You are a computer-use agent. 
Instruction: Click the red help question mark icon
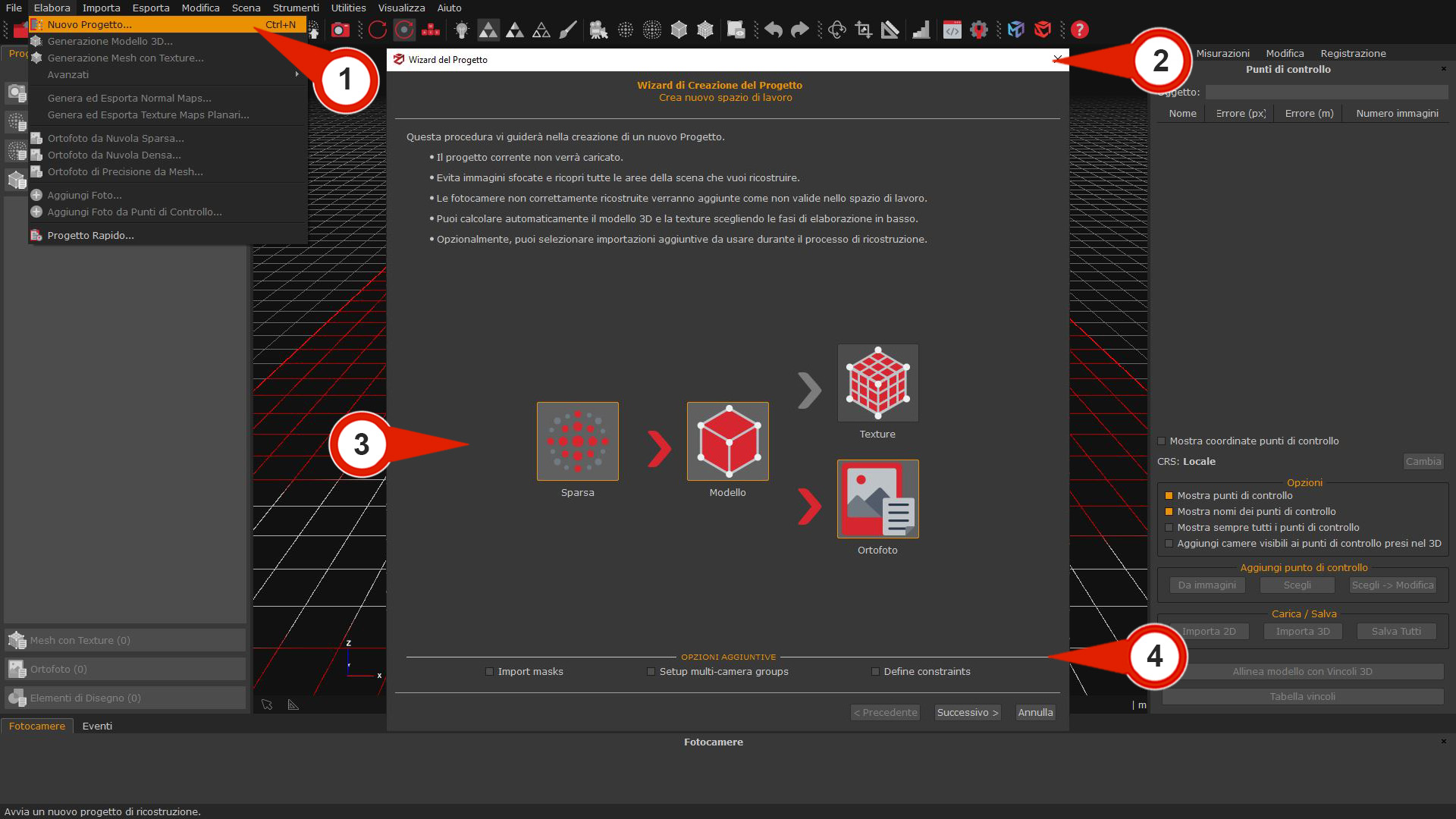[1080, 30]
